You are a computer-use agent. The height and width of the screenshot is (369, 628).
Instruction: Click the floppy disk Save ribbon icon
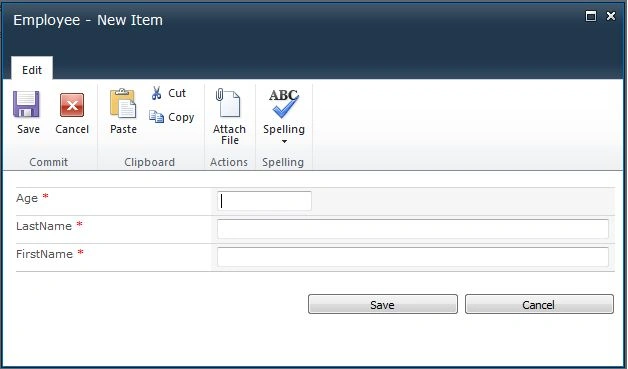click(26, 104)
